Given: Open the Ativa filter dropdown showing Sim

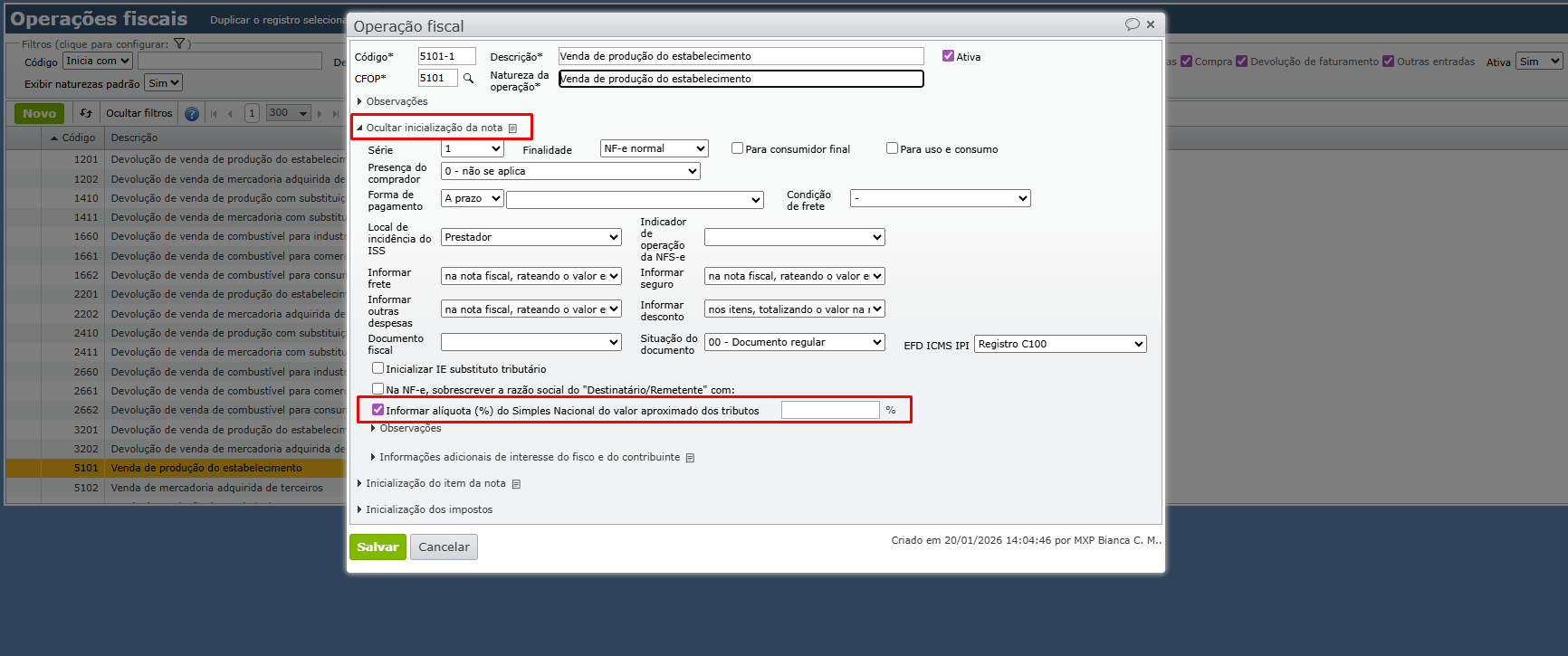Looking at the screenshot, I should click(1540, 62).
